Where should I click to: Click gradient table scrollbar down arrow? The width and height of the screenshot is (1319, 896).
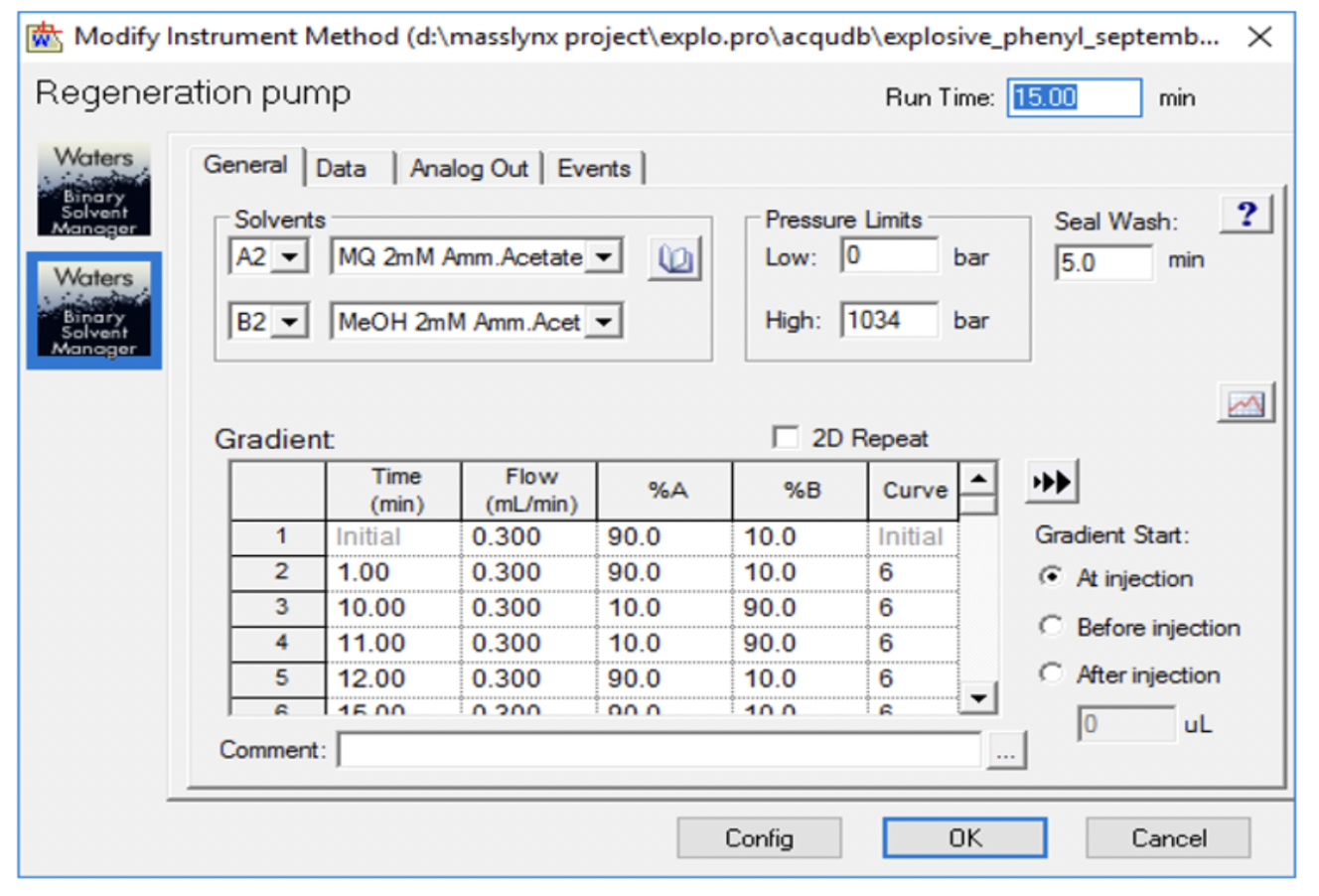tap(978, 698)
